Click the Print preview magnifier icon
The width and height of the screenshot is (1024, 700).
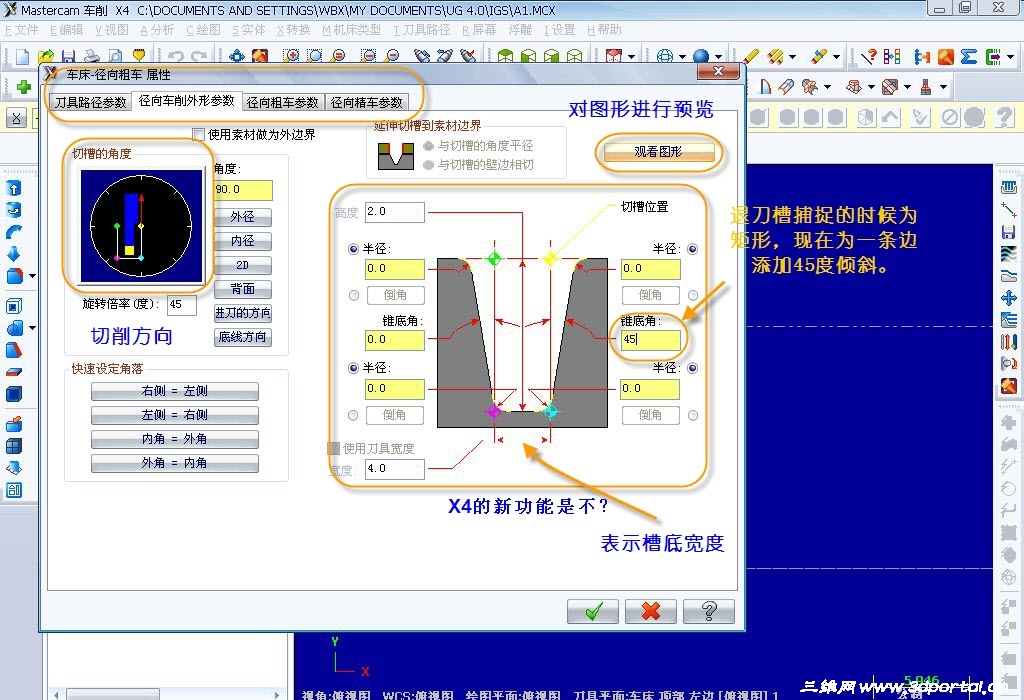[x=116, y=56]
